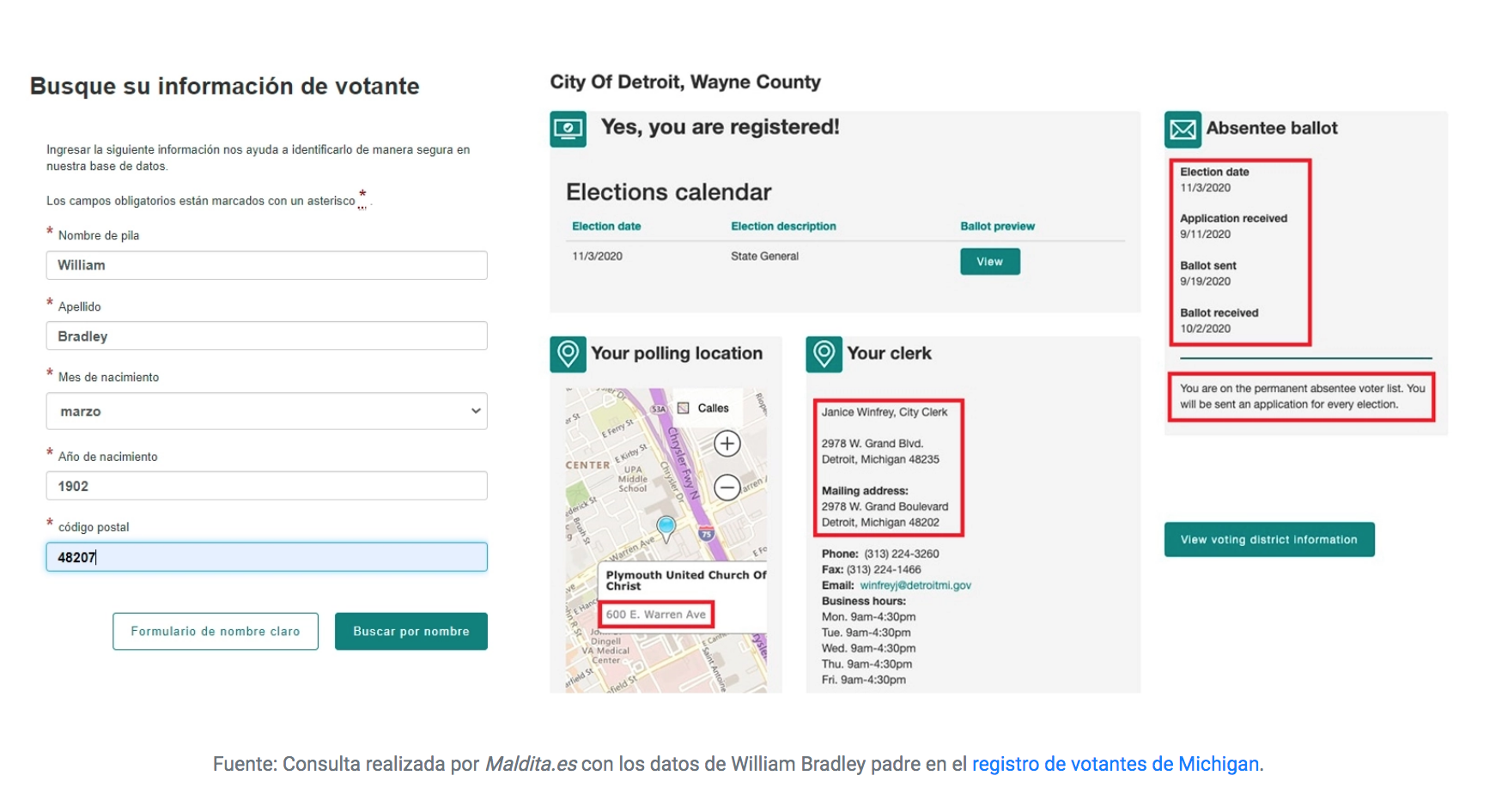Viewport: 1508px width, 812px height.
Task: Open registro de votantes de Michigan link
Action: click(x=1116, y=764)
